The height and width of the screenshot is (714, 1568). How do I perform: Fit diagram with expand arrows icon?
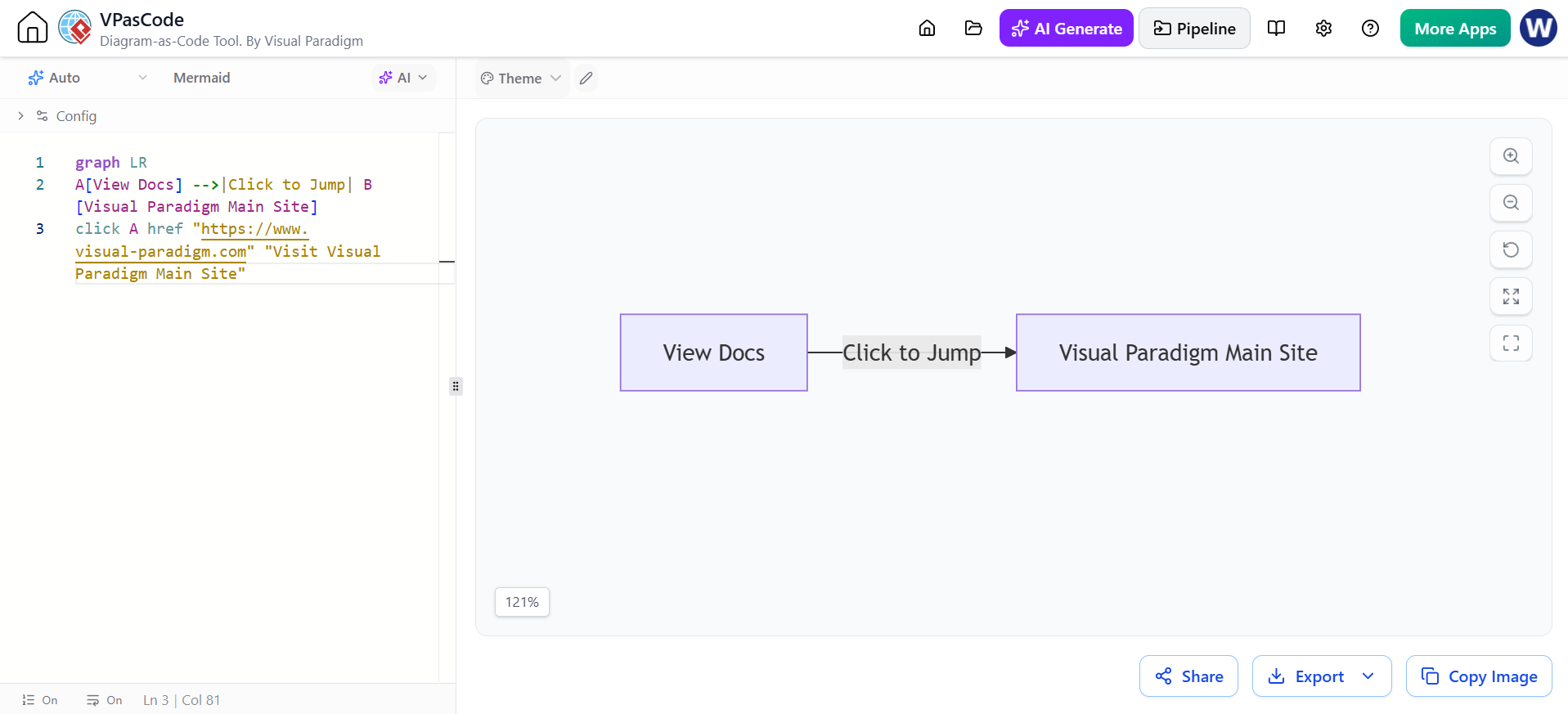(1511, 296)
